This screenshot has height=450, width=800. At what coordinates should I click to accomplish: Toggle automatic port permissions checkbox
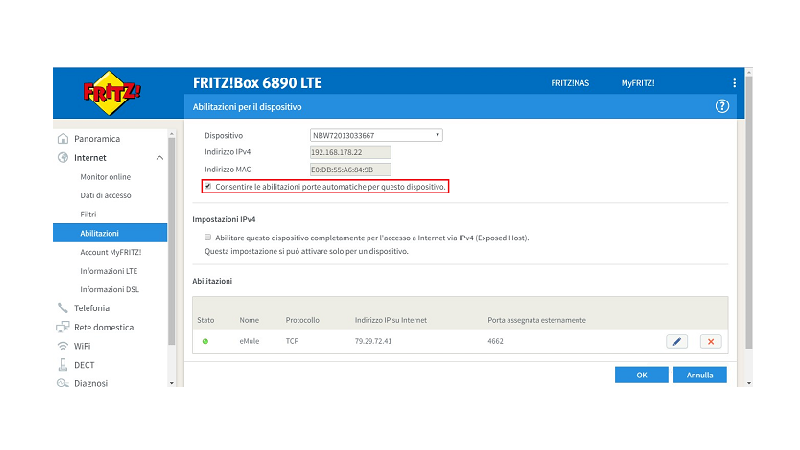[208, 187]
